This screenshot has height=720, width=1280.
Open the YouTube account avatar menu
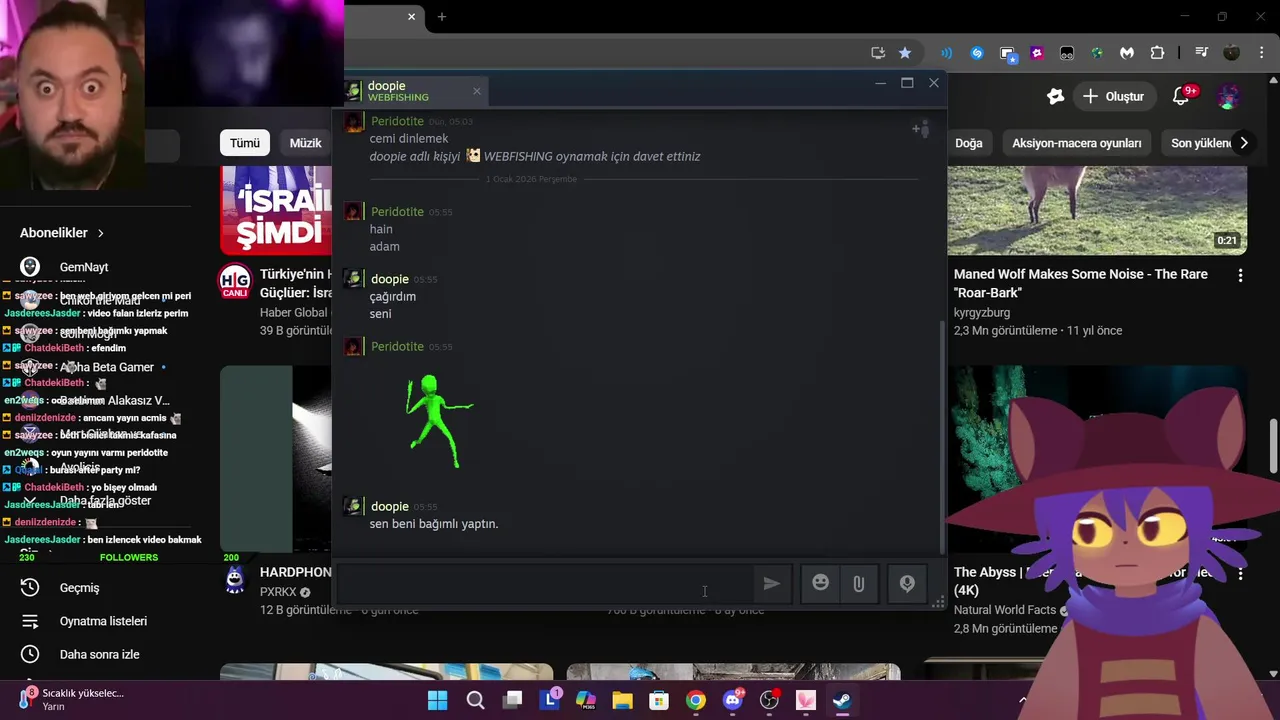[x=1229, y=96]
